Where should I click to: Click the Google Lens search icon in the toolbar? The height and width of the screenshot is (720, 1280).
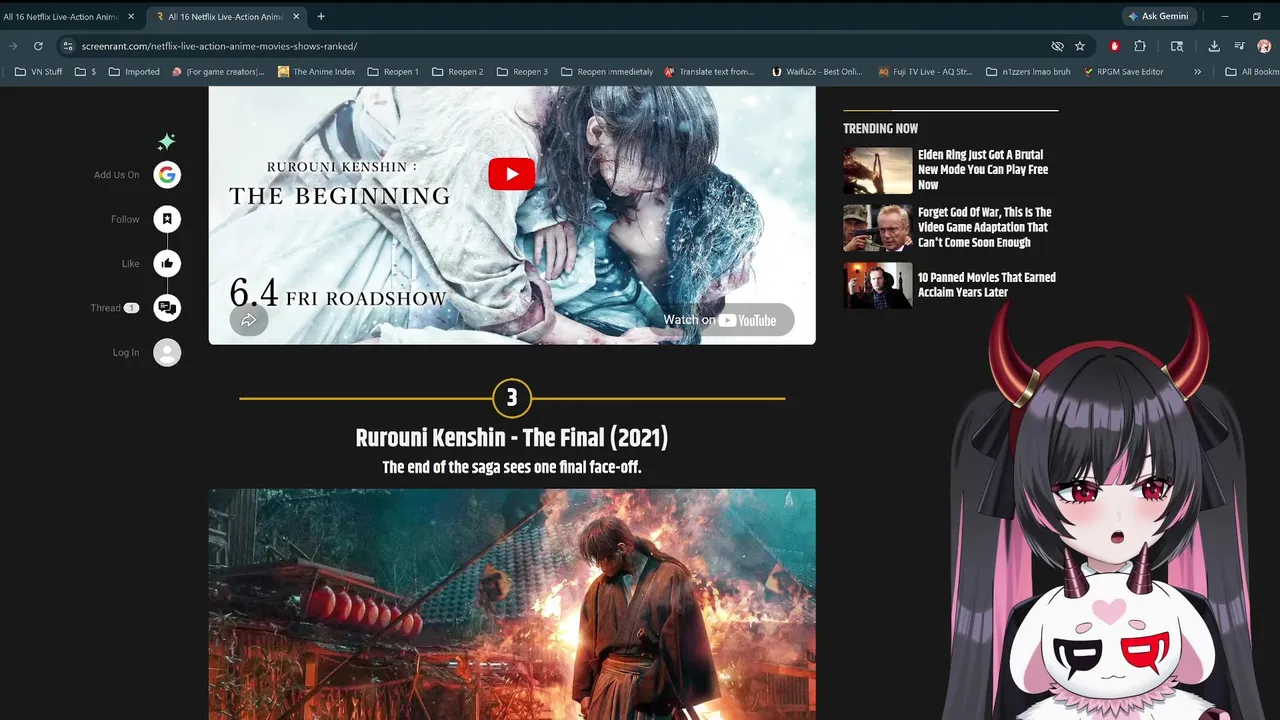[1177, 46]
